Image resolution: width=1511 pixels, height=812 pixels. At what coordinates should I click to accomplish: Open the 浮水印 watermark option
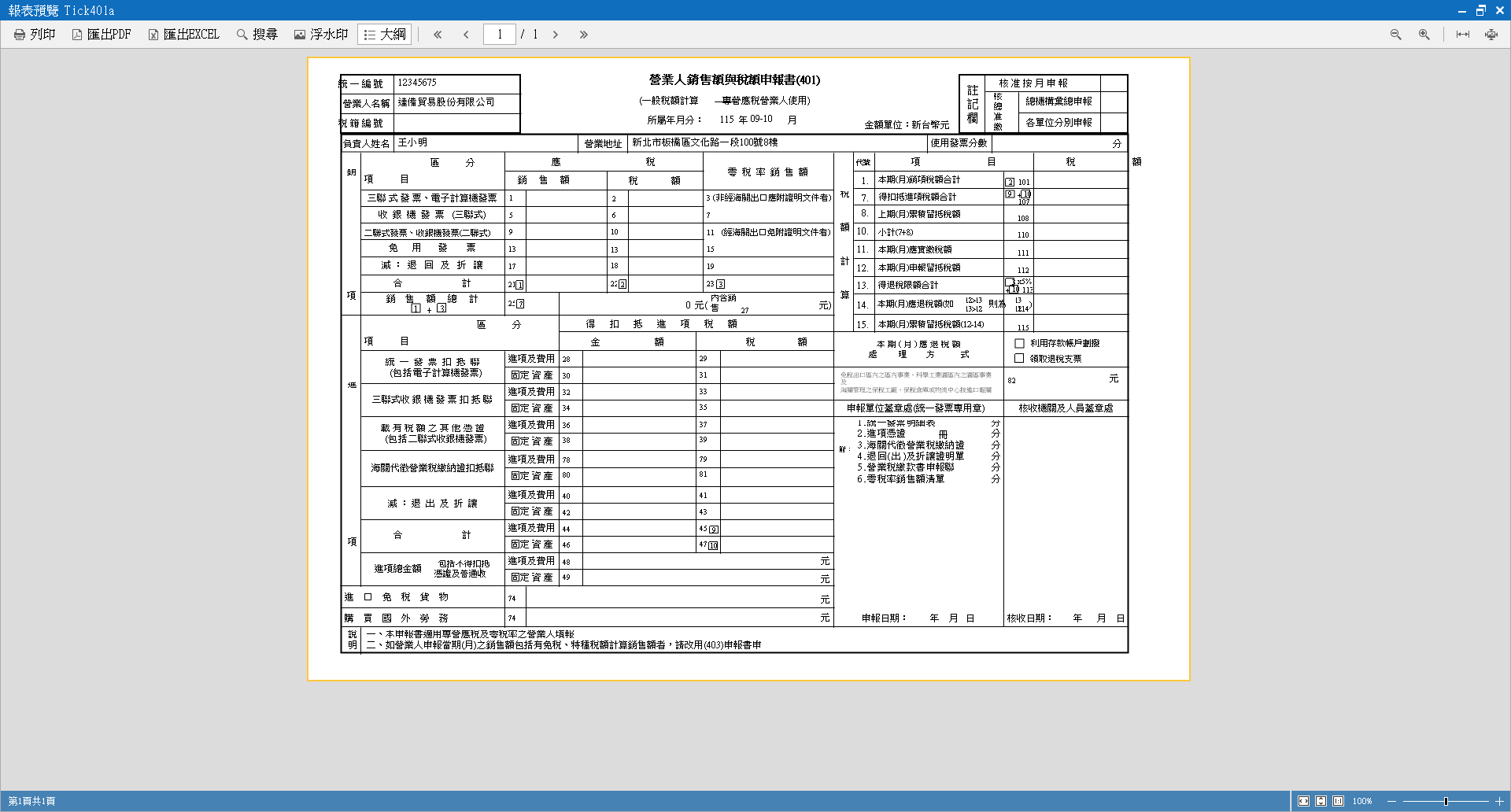click(x=321, y=35)
